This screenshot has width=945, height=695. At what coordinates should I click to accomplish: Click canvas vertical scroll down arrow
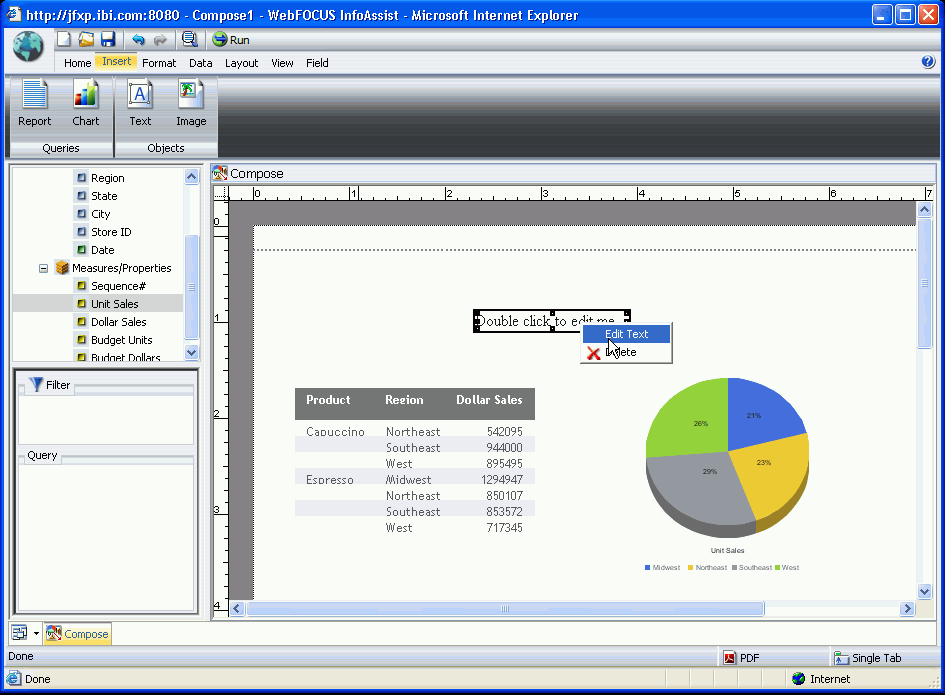pos(925,591)
